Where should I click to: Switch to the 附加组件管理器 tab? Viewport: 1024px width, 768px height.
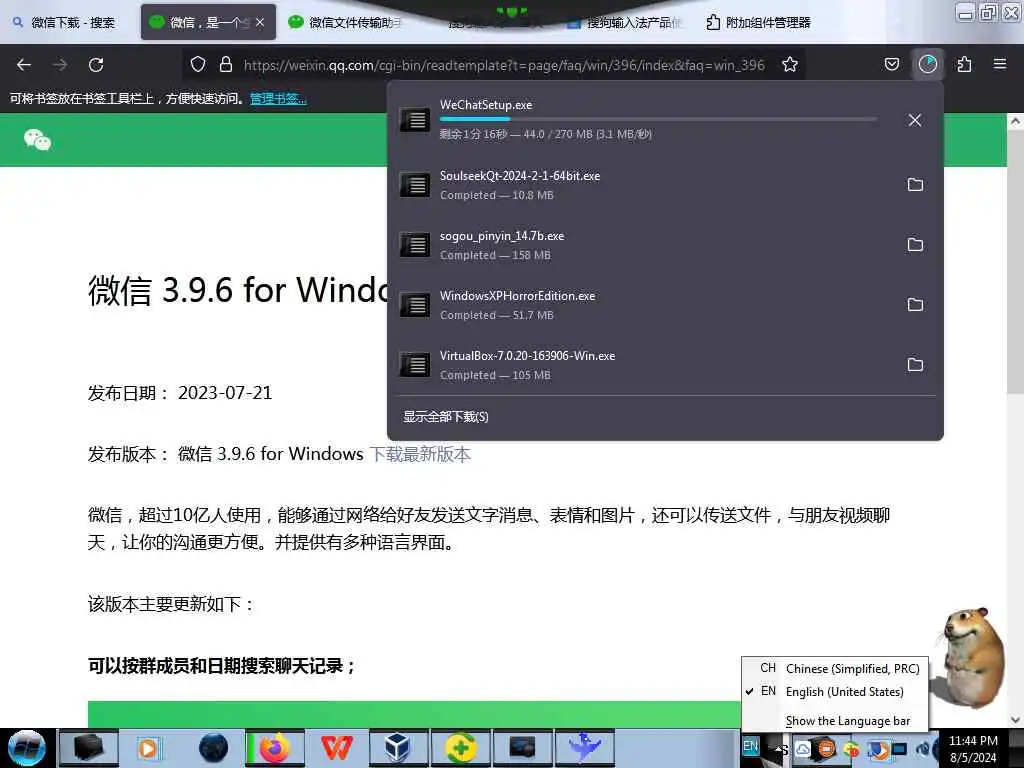tap(759, 22)
